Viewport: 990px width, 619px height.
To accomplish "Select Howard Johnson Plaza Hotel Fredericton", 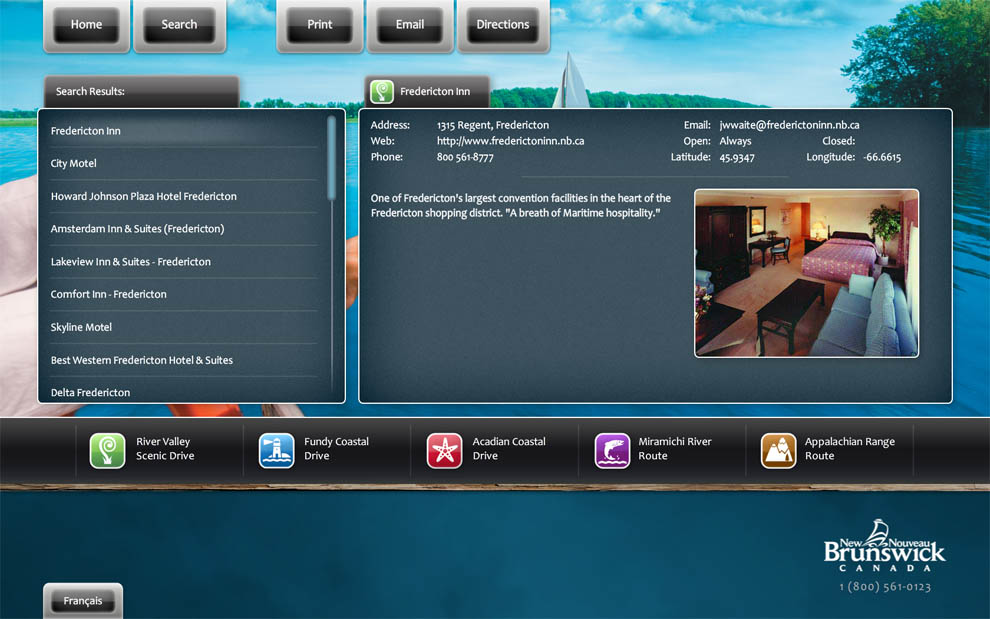I will click(183, 196).
